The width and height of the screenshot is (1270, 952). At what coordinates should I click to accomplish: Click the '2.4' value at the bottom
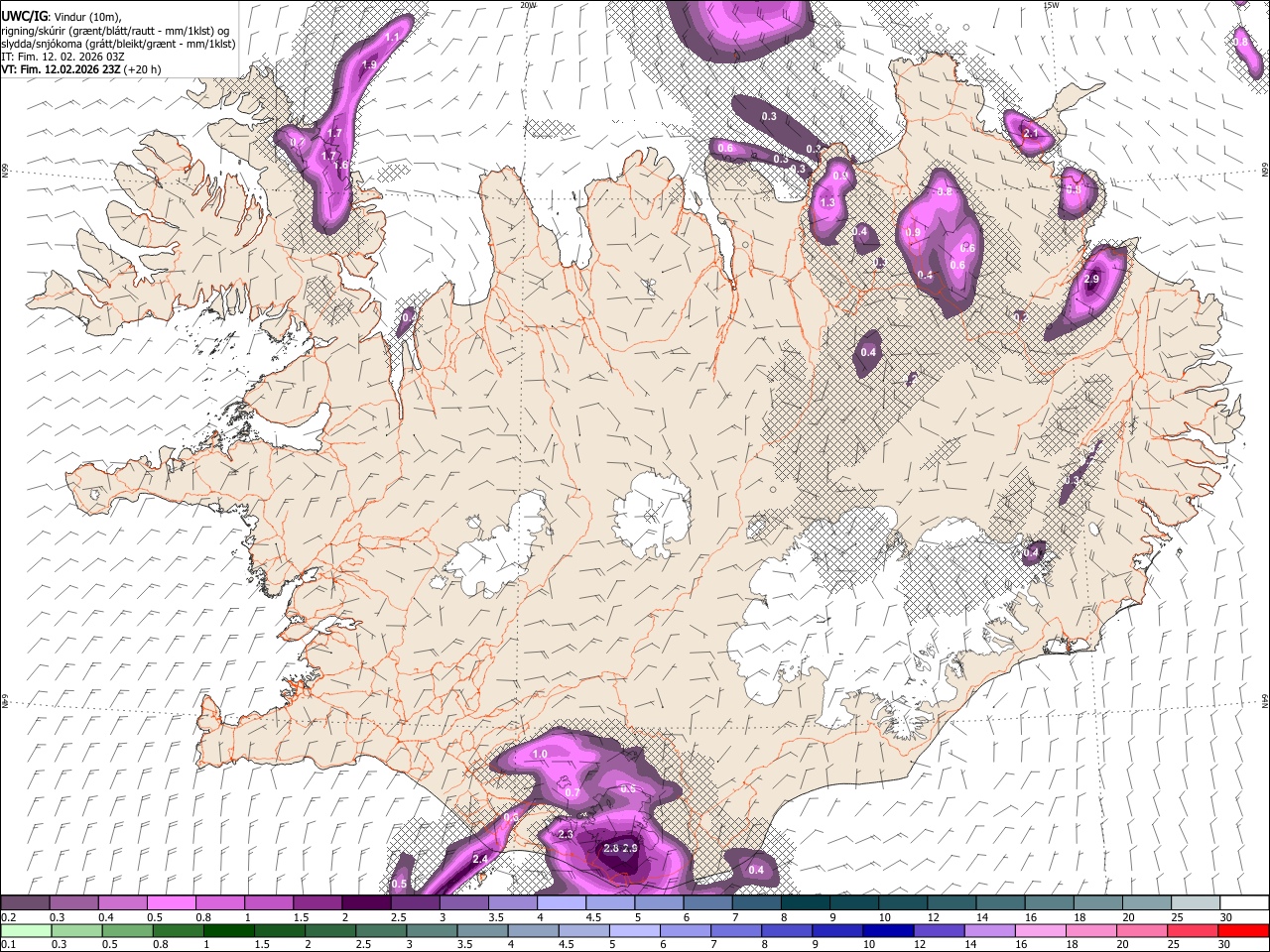(480, 859)
